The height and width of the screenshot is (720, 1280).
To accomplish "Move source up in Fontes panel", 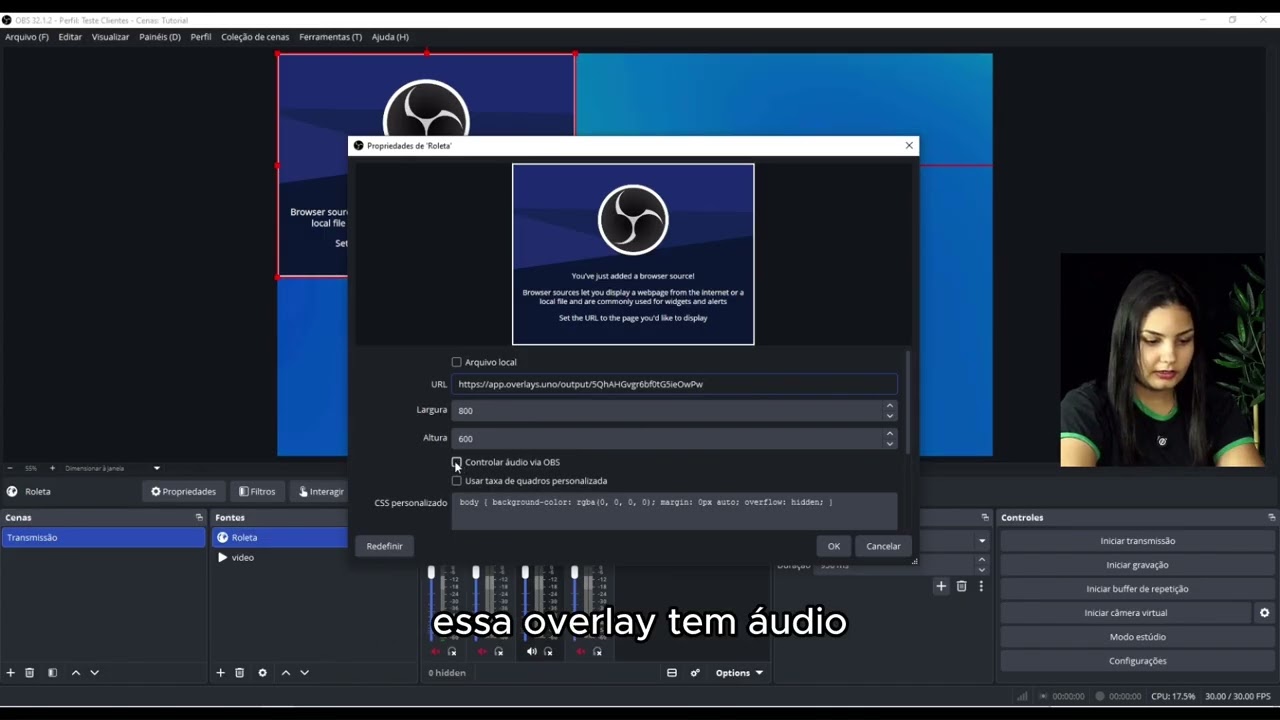I will (x=285, y=673).
